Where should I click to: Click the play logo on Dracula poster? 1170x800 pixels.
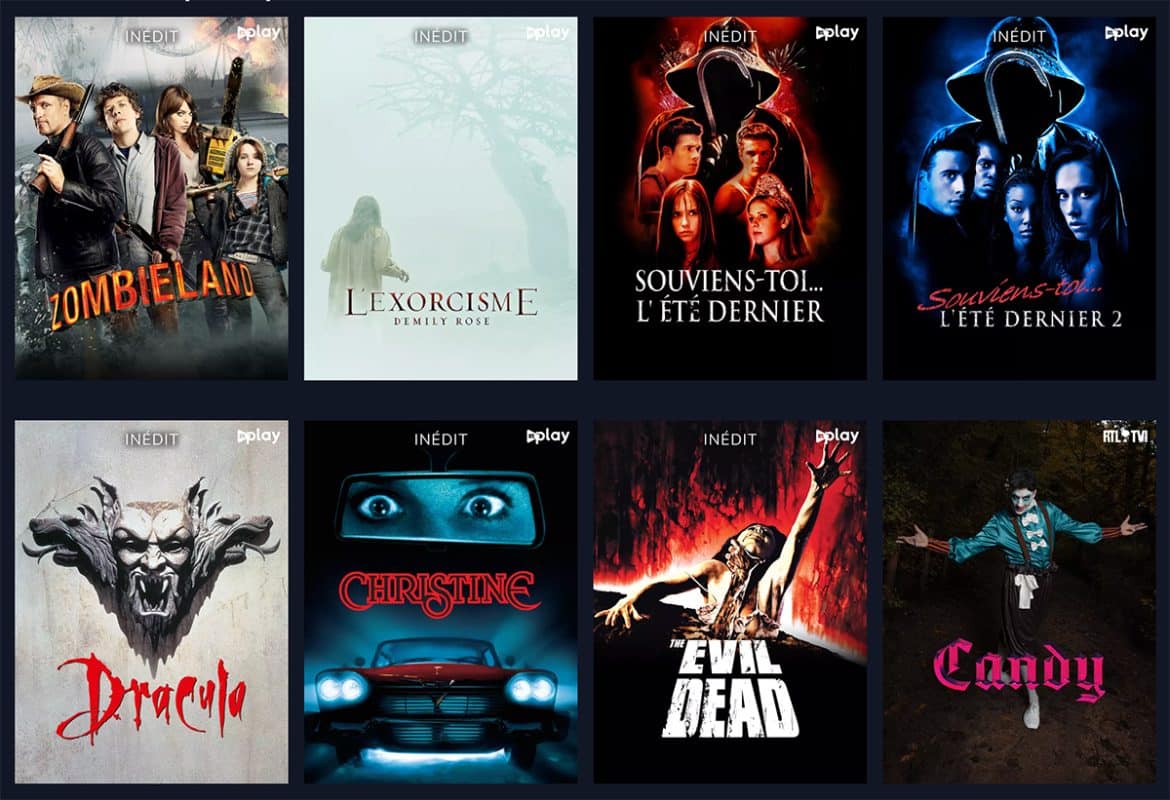tap(259, 436)
